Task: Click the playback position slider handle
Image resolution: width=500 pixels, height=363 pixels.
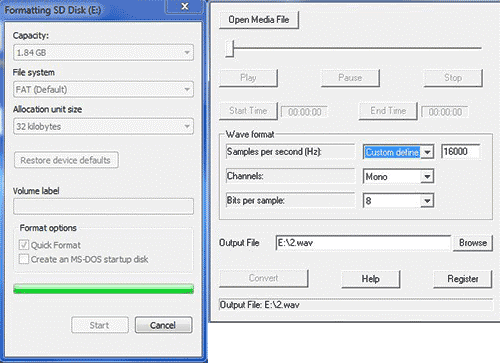Action: click(x=230, y=48)
